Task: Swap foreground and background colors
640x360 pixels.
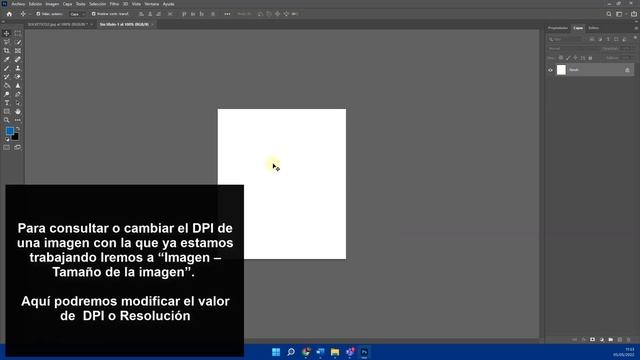Action: pyautogui.click(x=18, y=129)
